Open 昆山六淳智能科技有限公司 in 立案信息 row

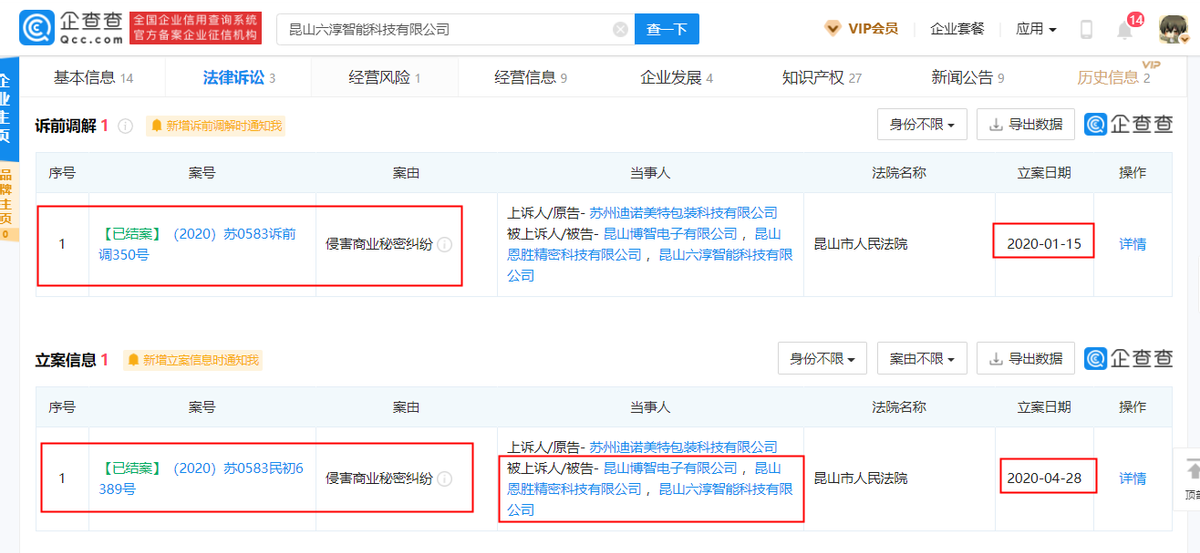(650, 499)
